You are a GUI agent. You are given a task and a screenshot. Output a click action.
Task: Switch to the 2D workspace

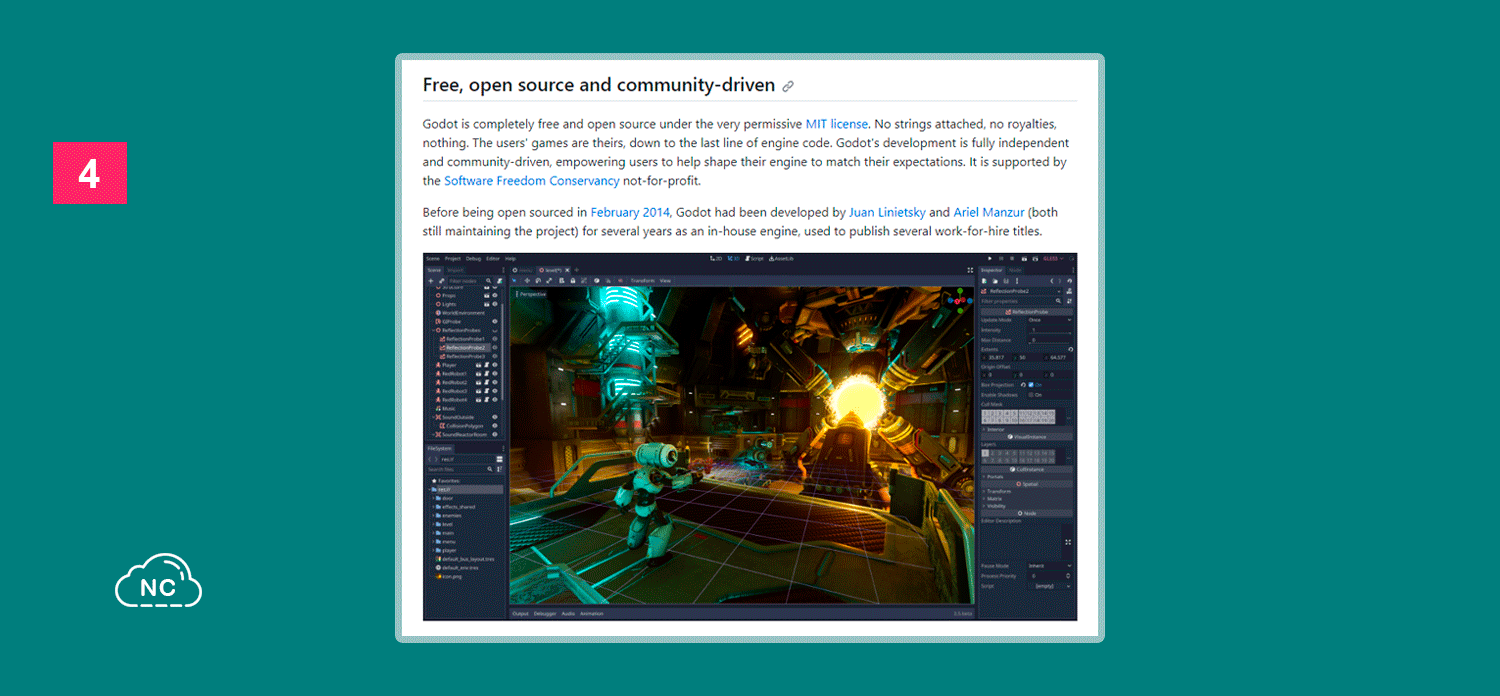point(716,258)
